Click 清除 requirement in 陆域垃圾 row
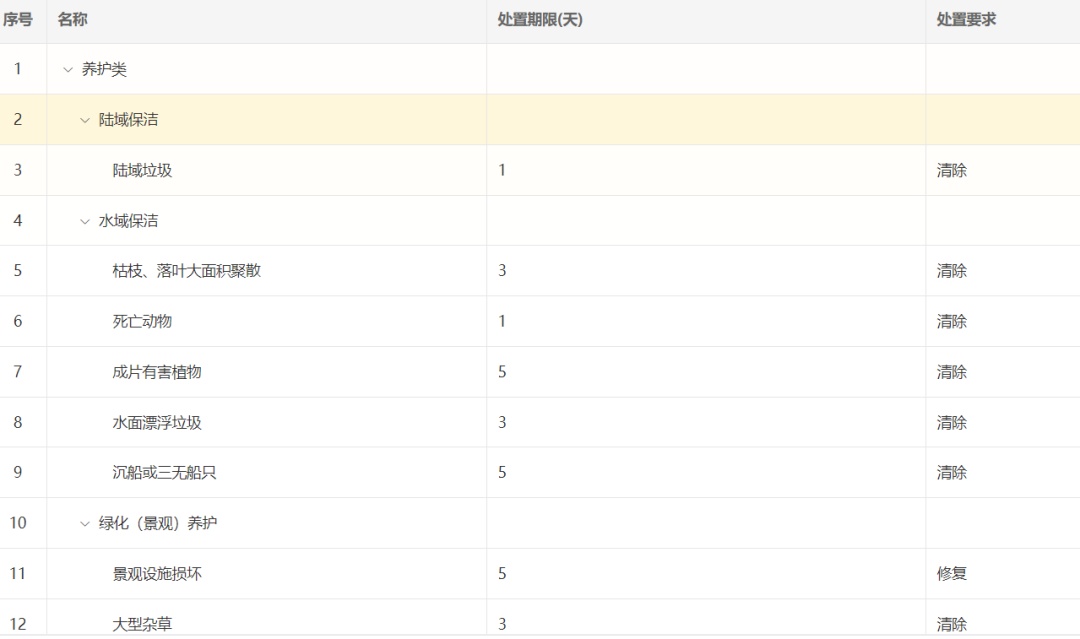This screenshot has height=639, width=1080. point(951,170)
